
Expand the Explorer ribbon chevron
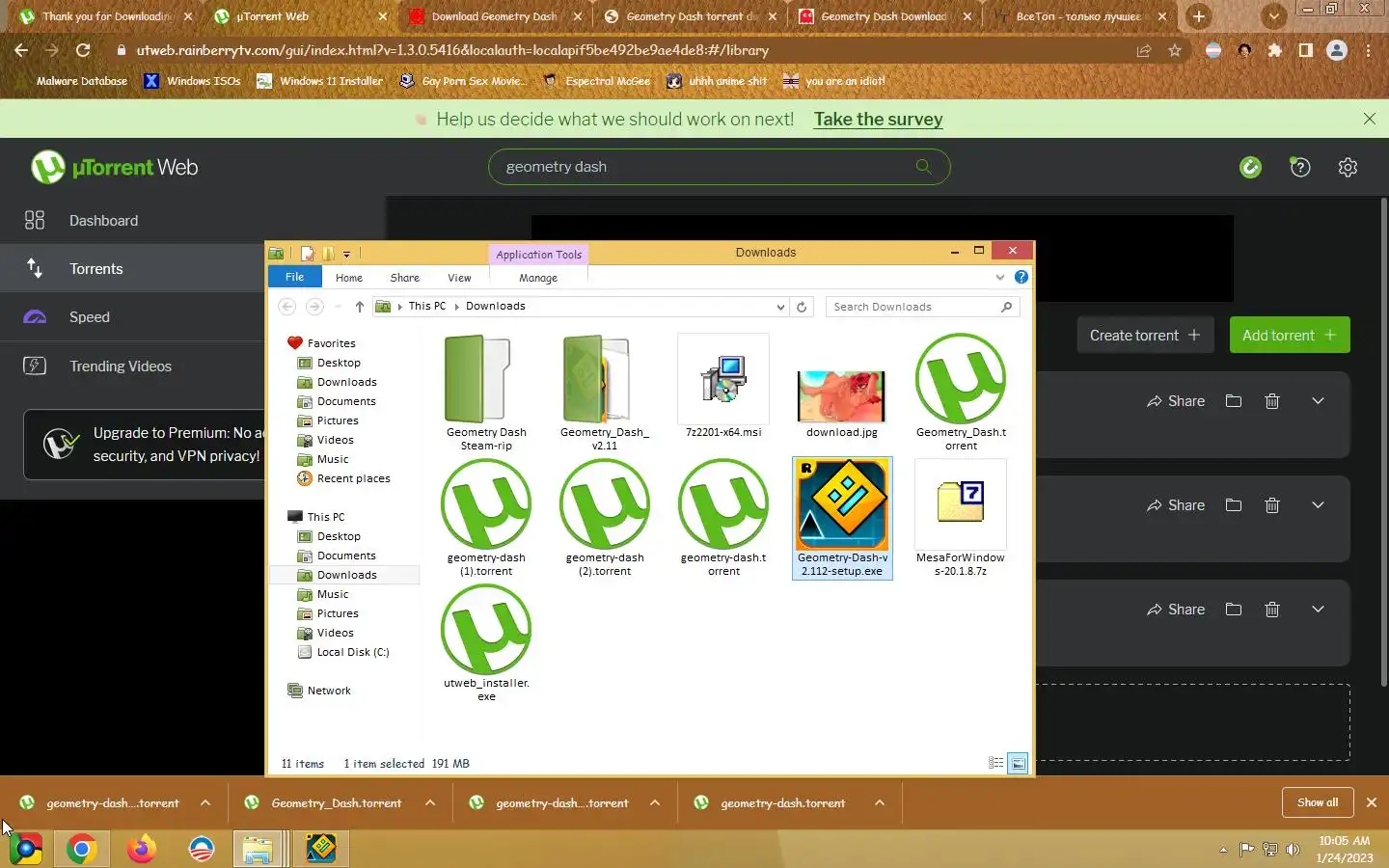pyautogui.click(x=1000, y=277)
